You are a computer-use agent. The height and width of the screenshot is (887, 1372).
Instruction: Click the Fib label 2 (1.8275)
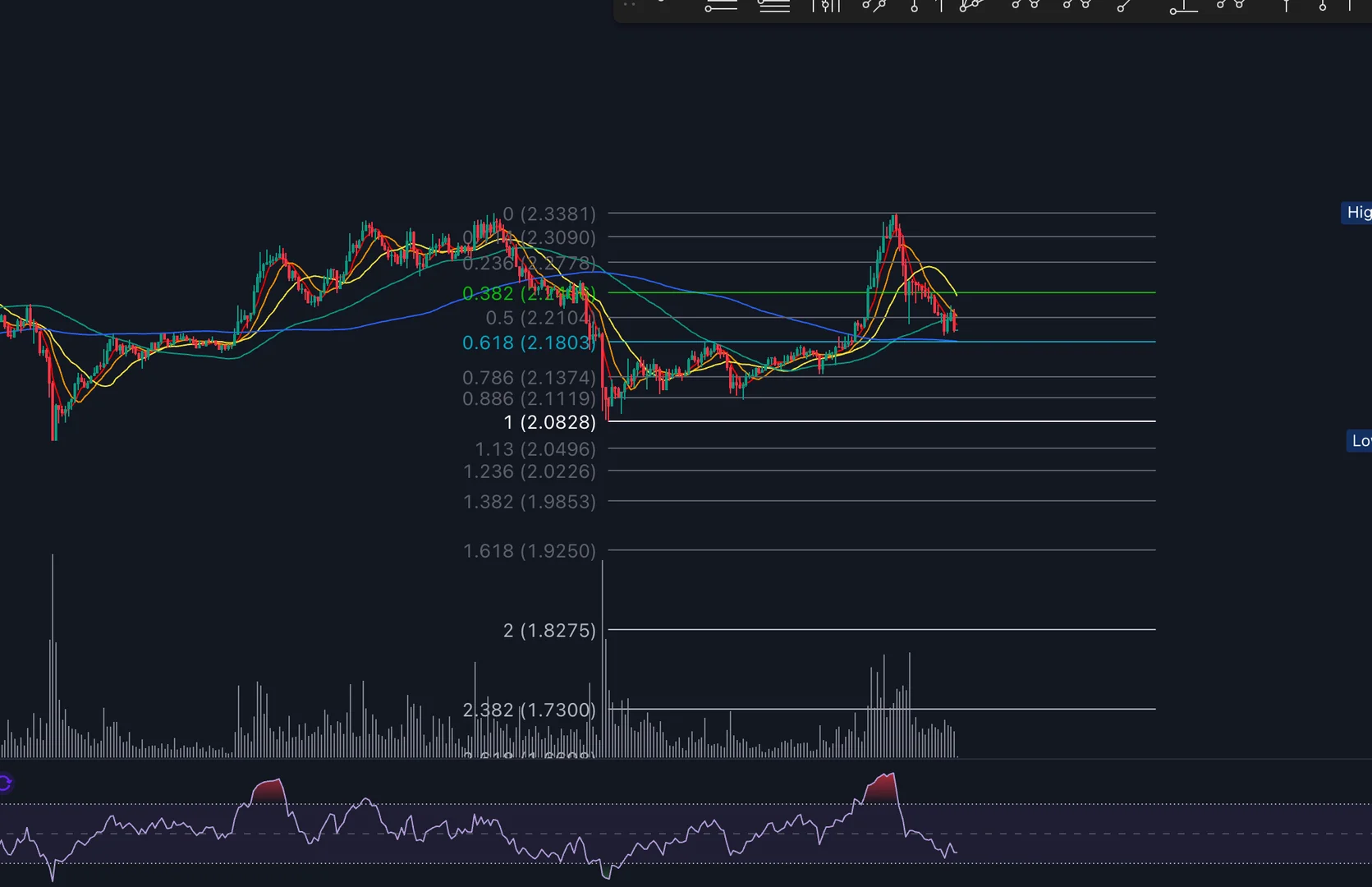point(550,630)
